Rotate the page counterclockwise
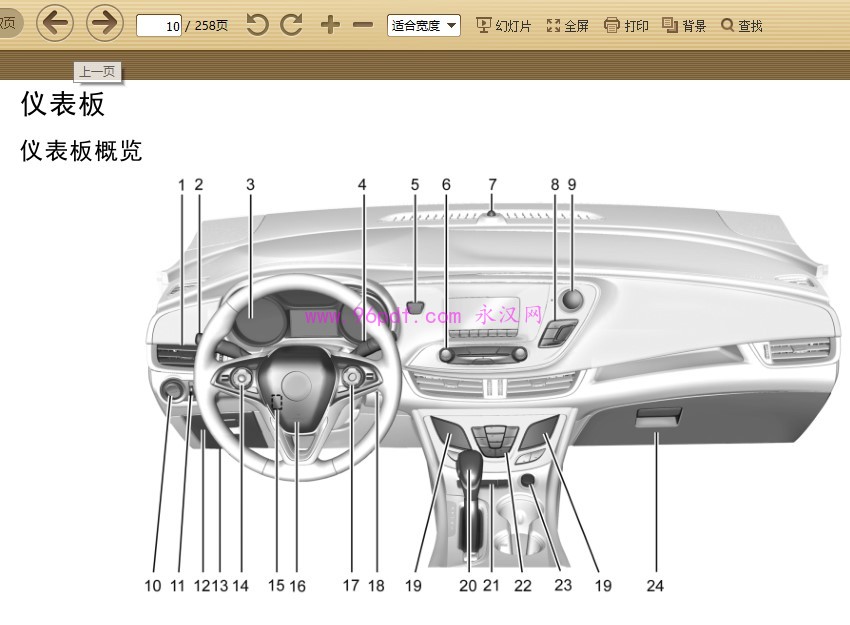This screenshot has height=625, width=850. (x=257, y=25)
